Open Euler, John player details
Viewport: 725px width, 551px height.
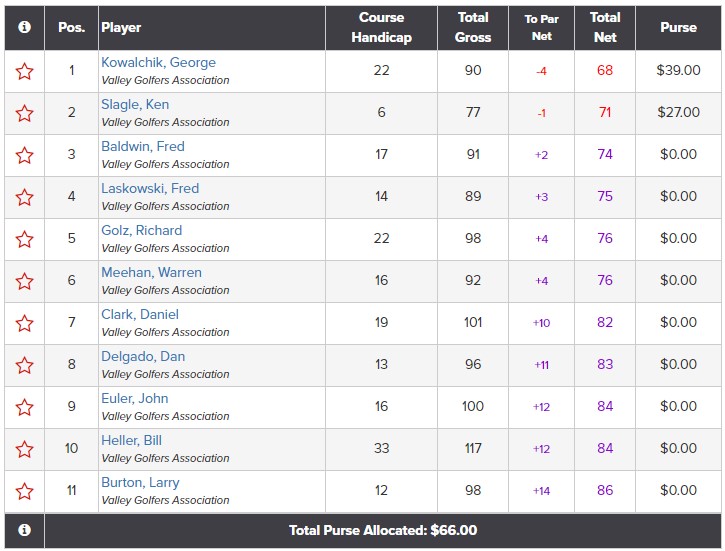(135, 398)
